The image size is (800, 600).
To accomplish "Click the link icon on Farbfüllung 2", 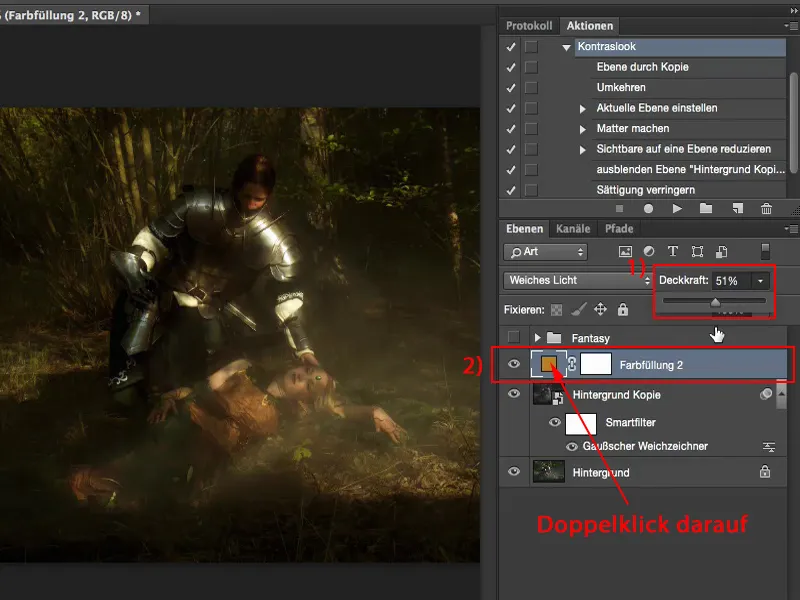I will pyautogui.click(x=572, y=364).
